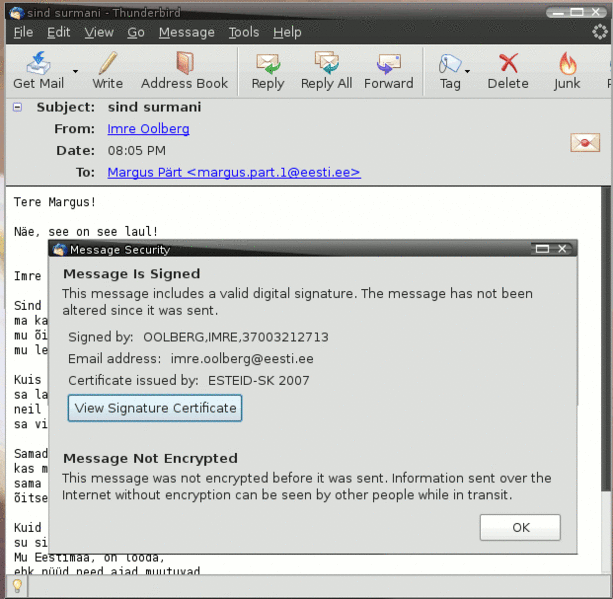The height and width of the screenshot is (599, 613).
Task: Click the line 'Näe, see on see laul!'
Action: coord(86,231)
